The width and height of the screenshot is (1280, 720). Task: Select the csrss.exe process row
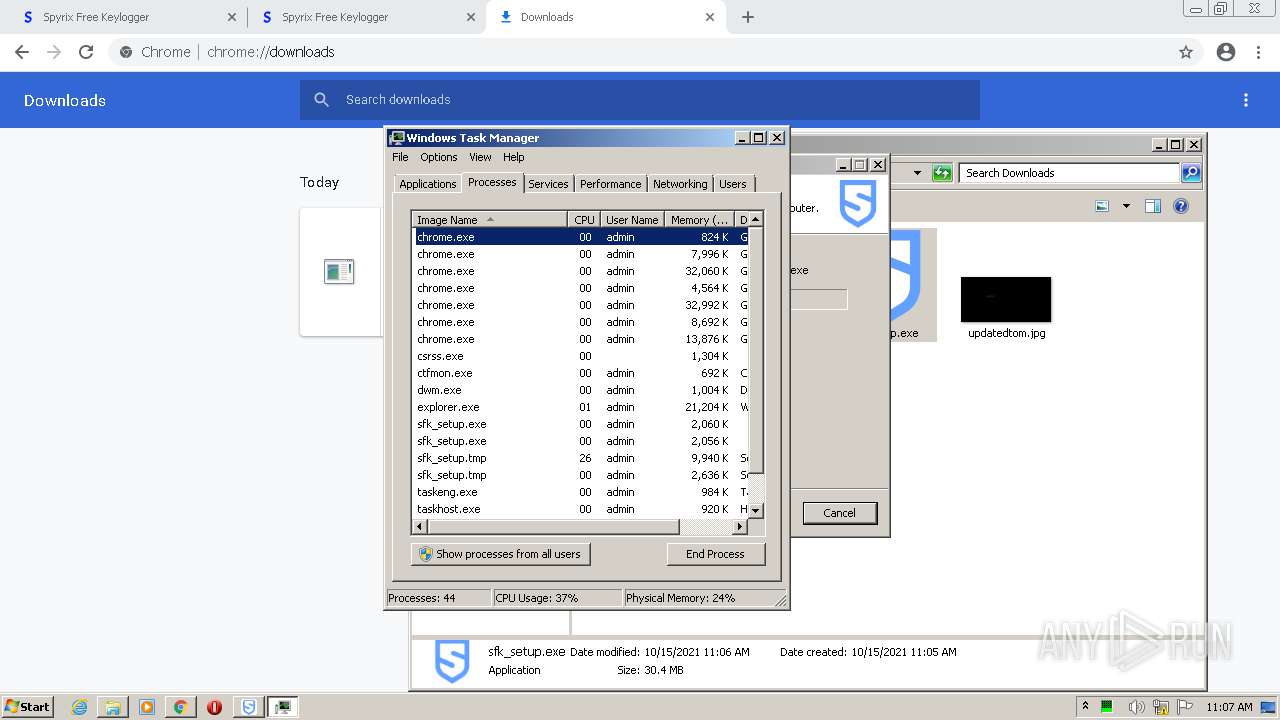pyautogui.click(x=581, y=356)
